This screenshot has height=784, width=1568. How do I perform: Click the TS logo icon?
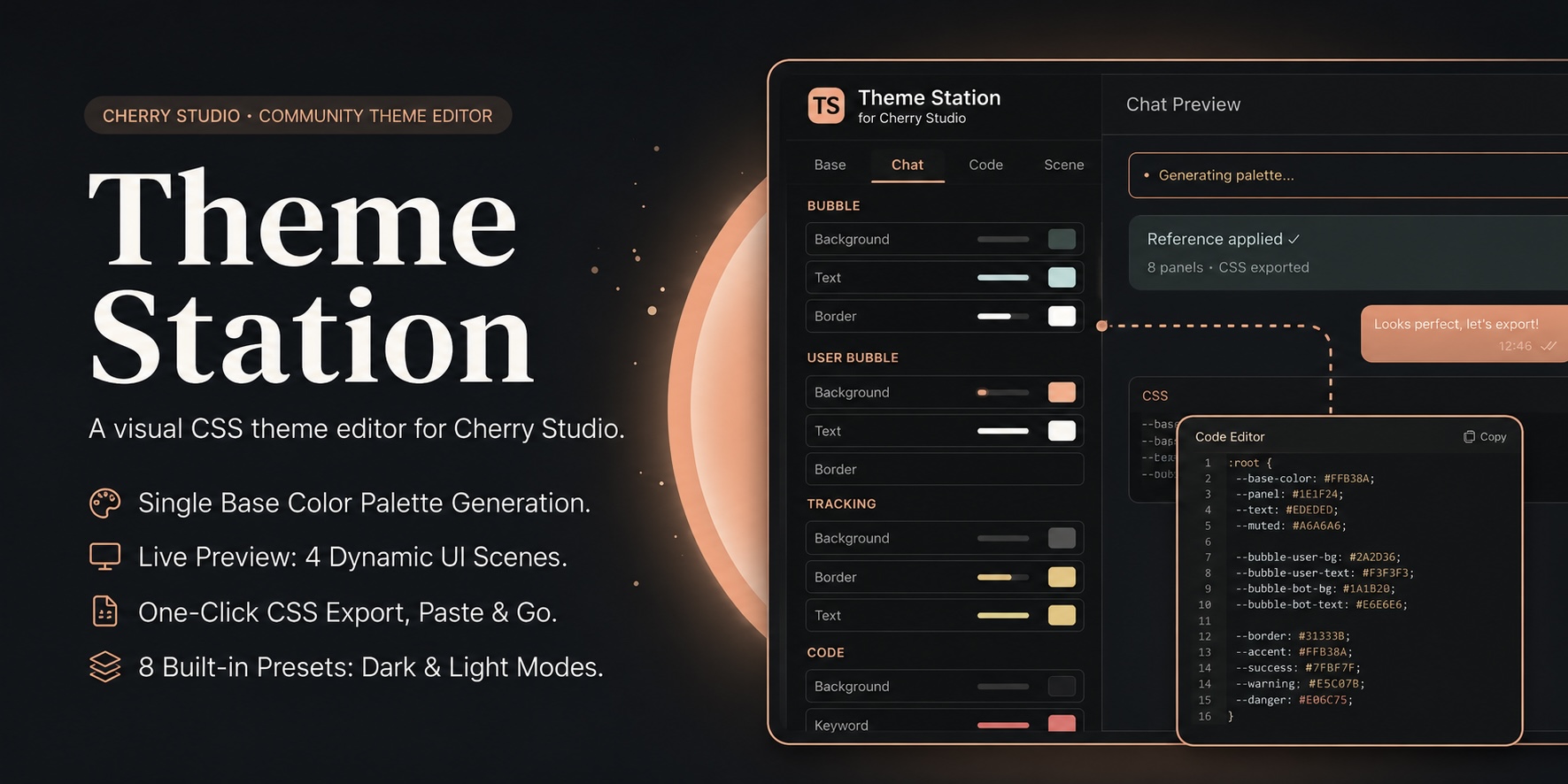click(x=826, y=106)
